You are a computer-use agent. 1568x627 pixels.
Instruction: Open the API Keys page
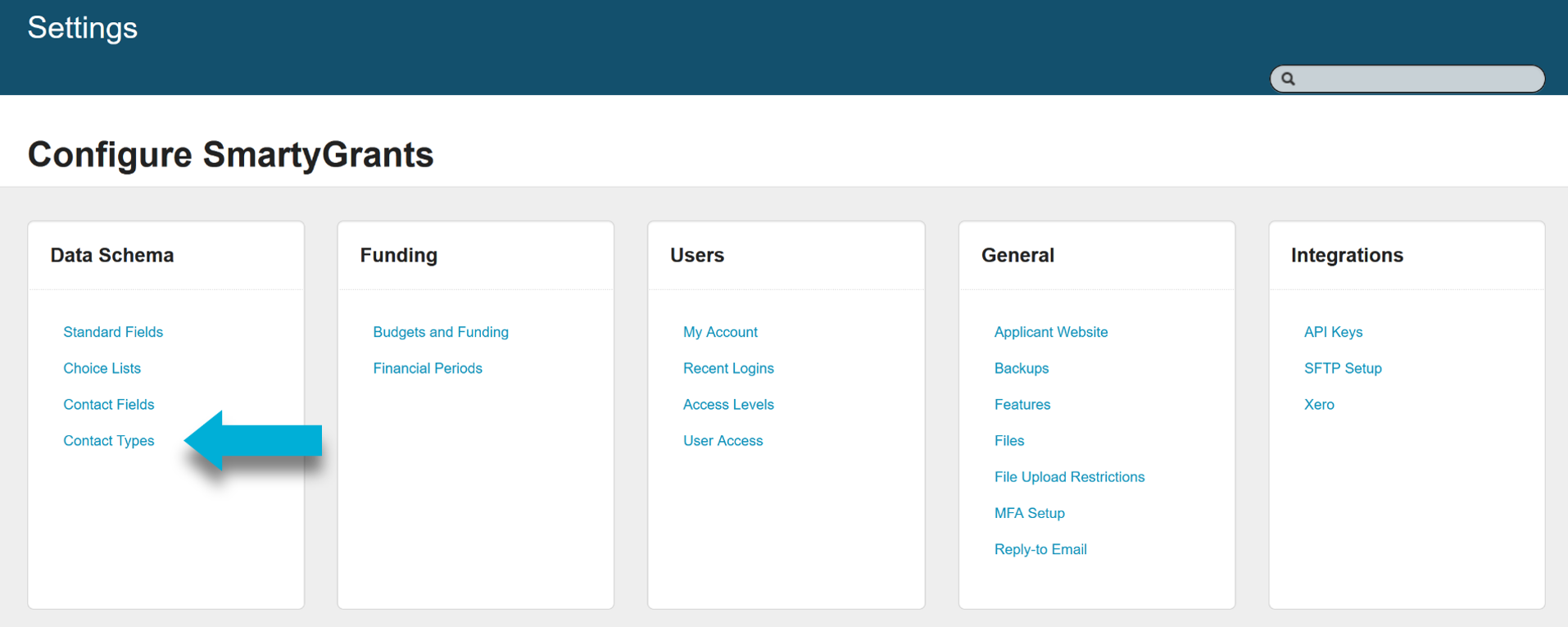coord(1333,332)
